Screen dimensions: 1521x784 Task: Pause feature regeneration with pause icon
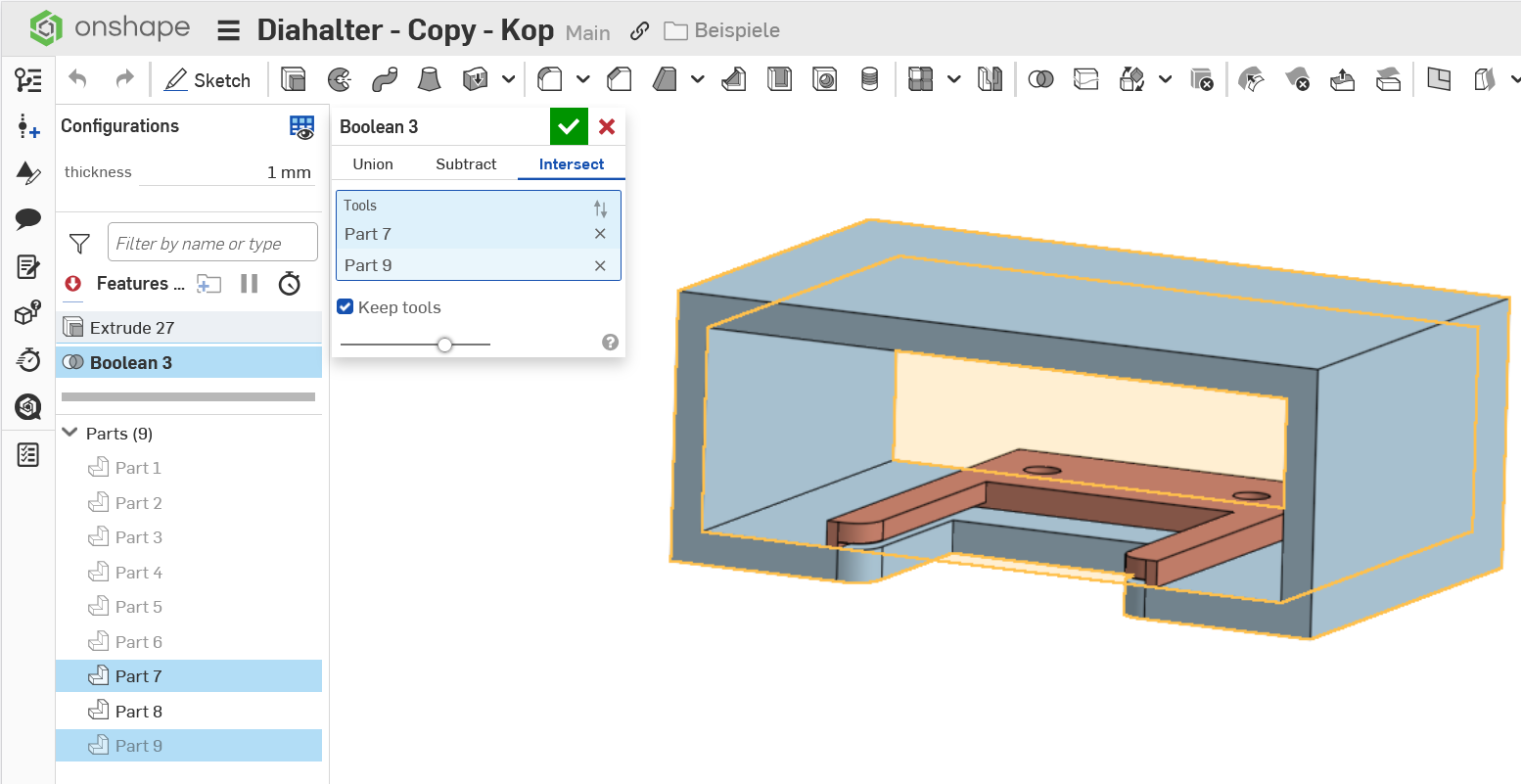point(249,284)
